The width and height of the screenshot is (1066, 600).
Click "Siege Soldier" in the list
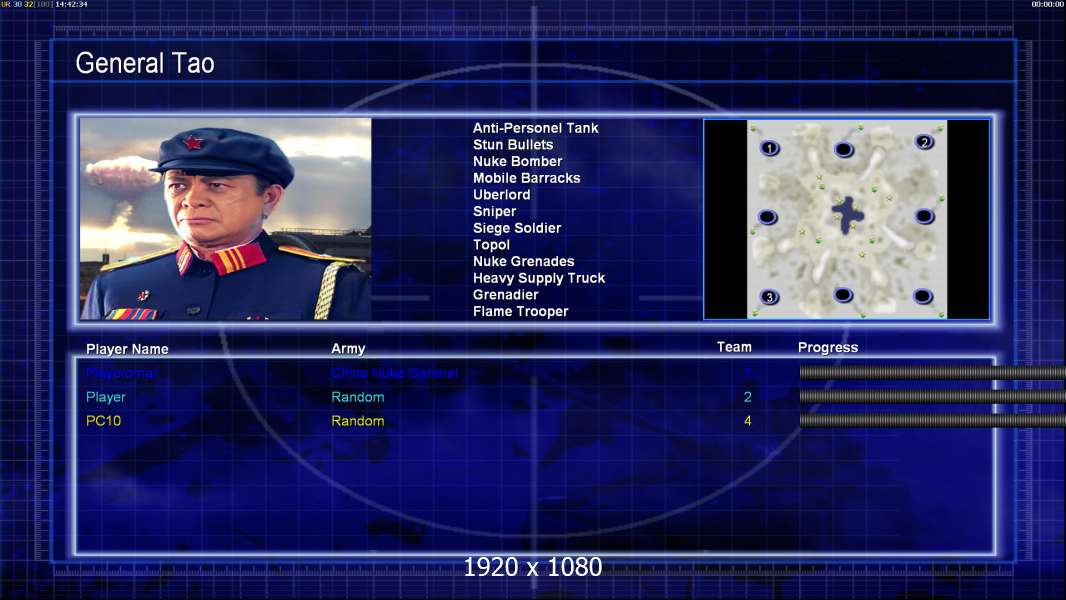(x=517, y=228)
